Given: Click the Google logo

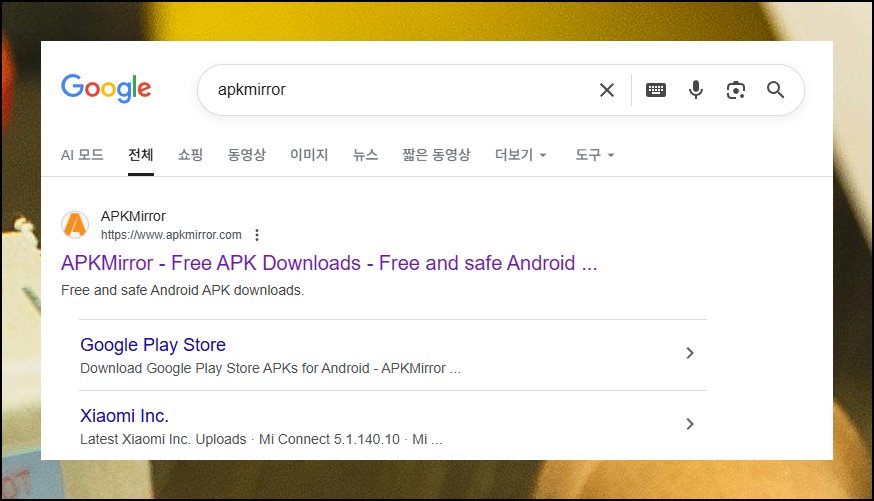Looking at the screenshot, I should pyautogui.click(x=106, y=88).
